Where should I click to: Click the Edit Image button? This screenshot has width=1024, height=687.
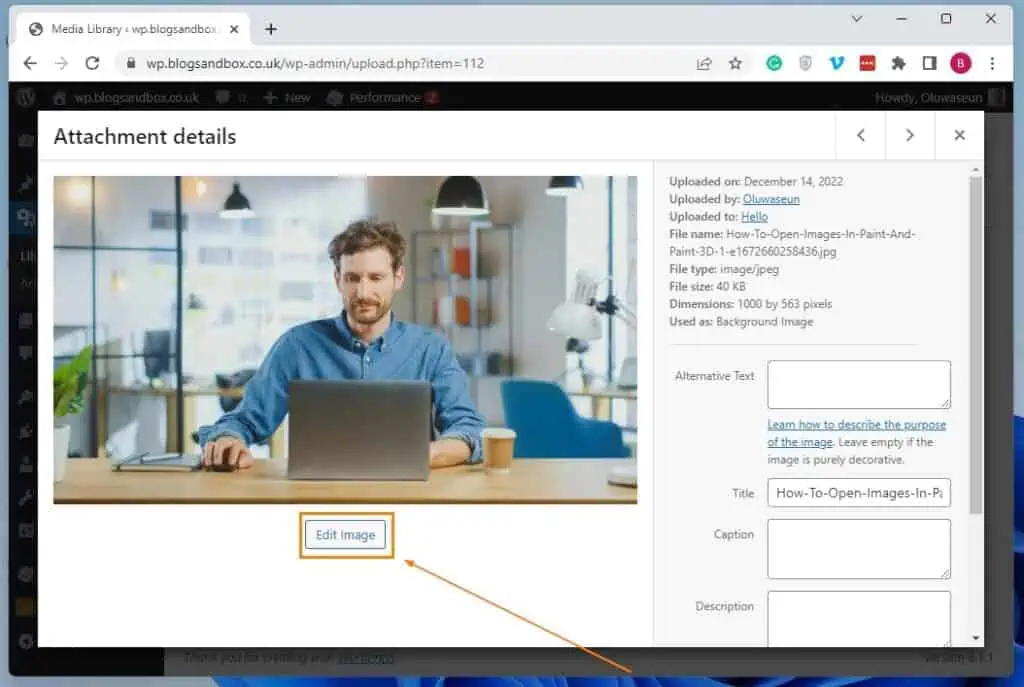(345, 535)
